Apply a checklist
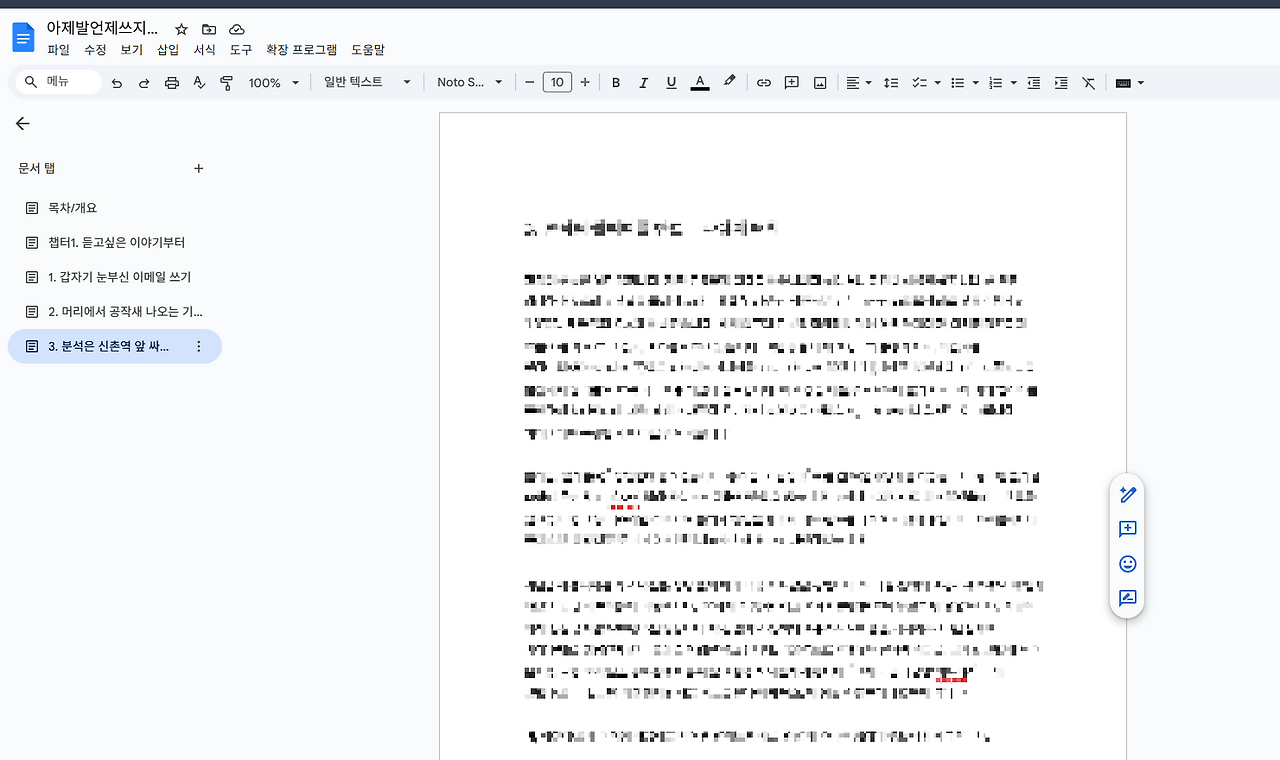Viewport: 1280px width, 760px height. pos(920,83)
